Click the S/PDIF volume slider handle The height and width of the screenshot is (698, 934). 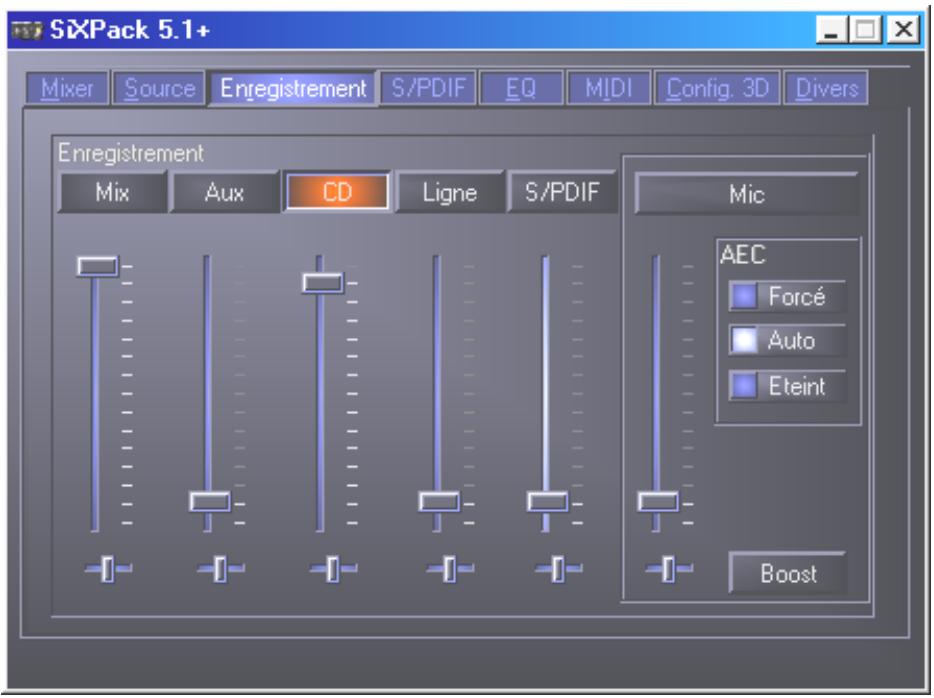point(547,501)
